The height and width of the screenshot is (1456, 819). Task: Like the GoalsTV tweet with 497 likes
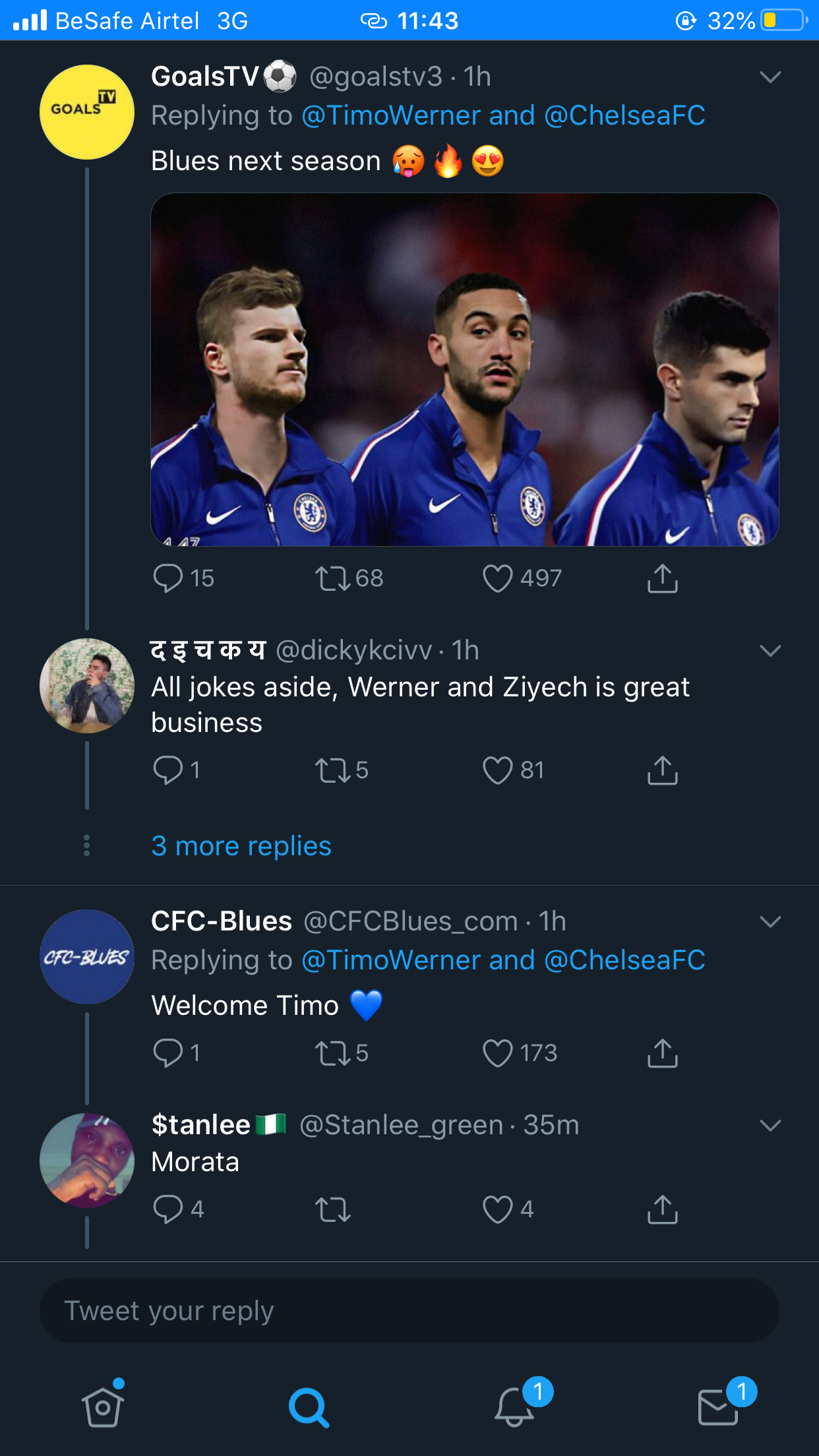click(498, 578)
